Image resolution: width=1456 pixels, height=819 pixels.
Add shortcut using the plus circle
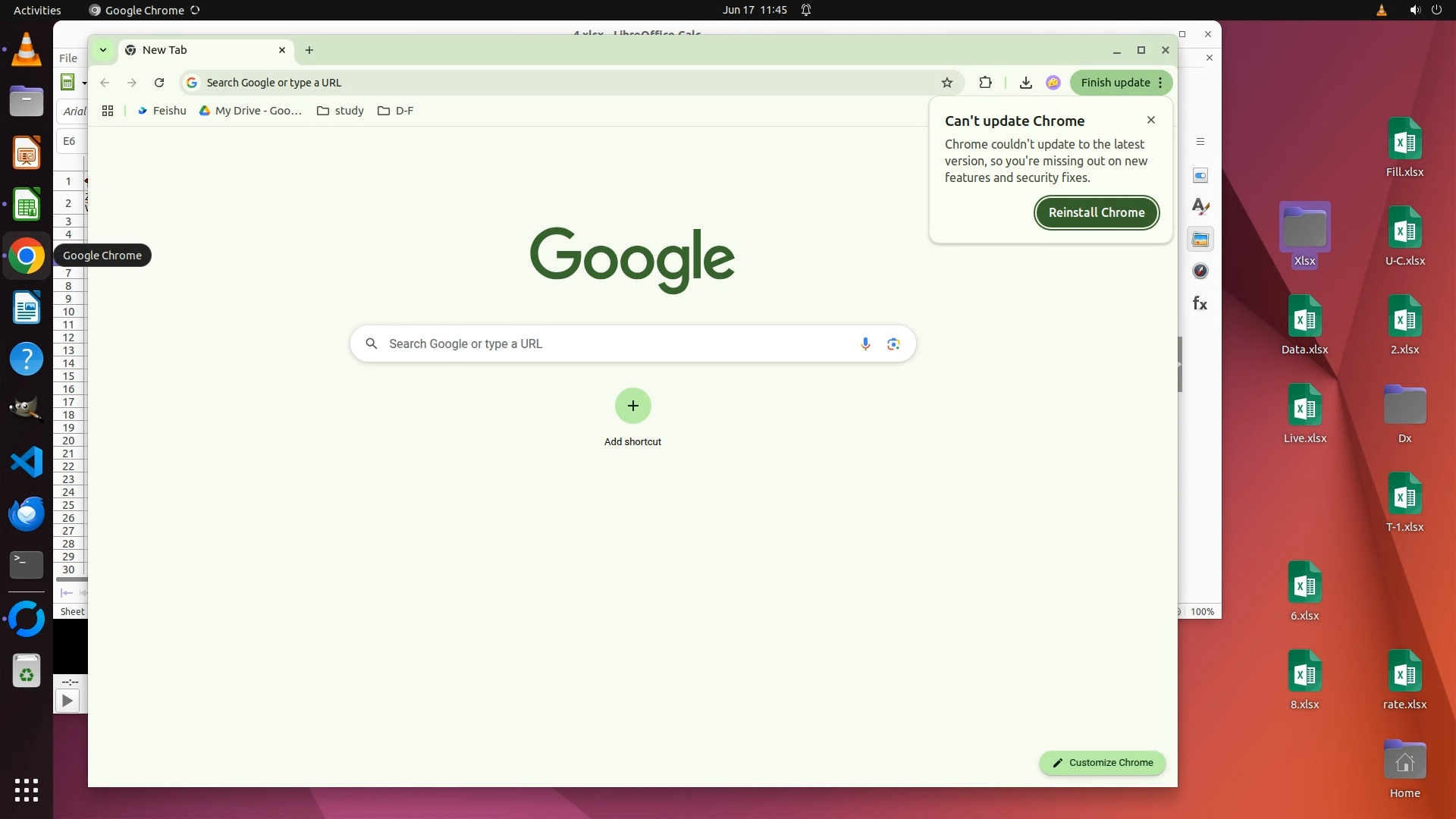point(632,406)
